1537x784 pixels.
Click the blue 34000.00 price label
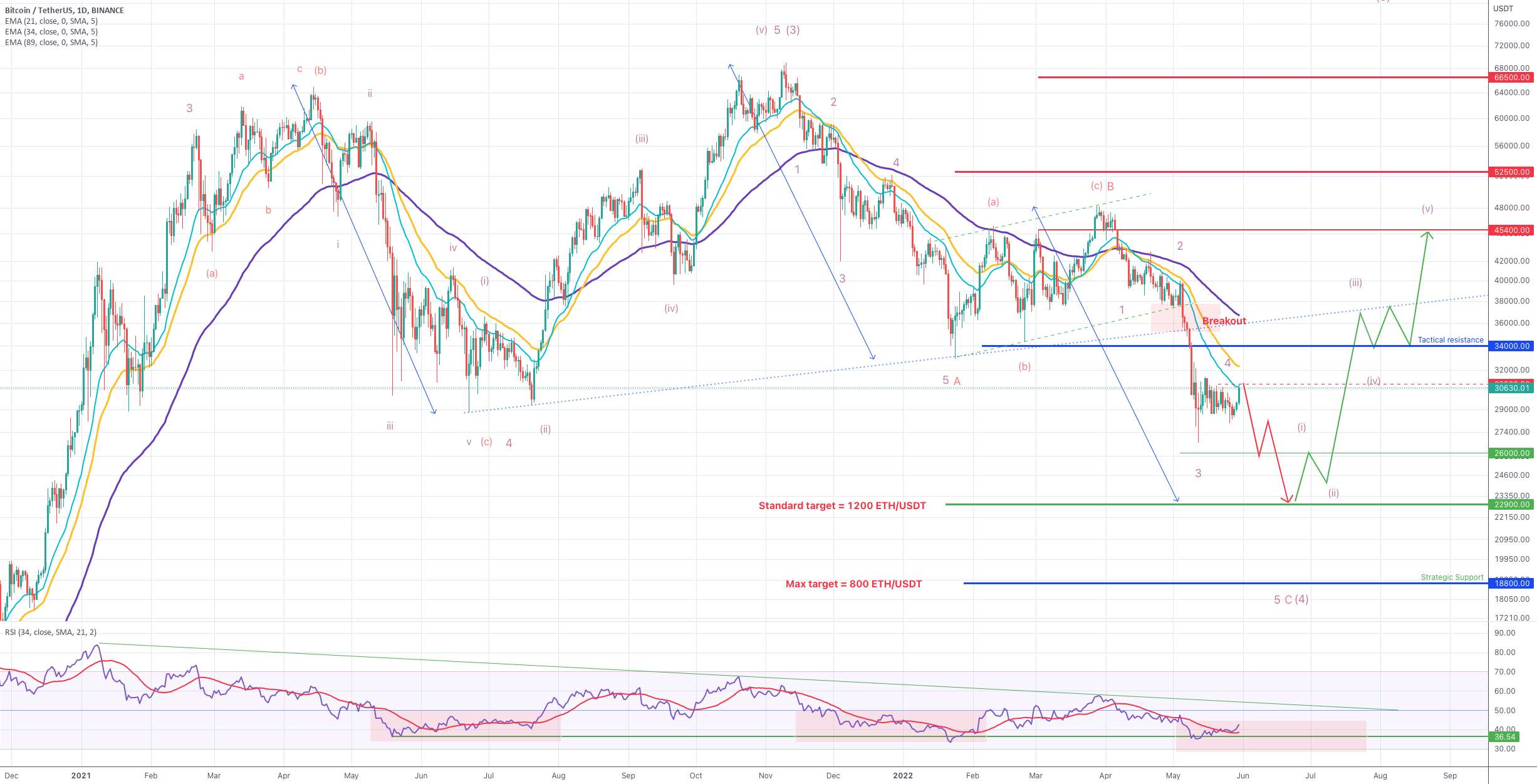[x=1511, y=346]
